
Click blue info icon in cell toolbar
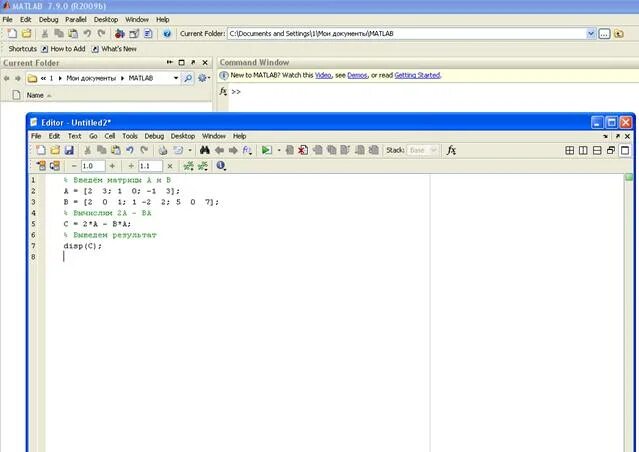click(221, 165)
